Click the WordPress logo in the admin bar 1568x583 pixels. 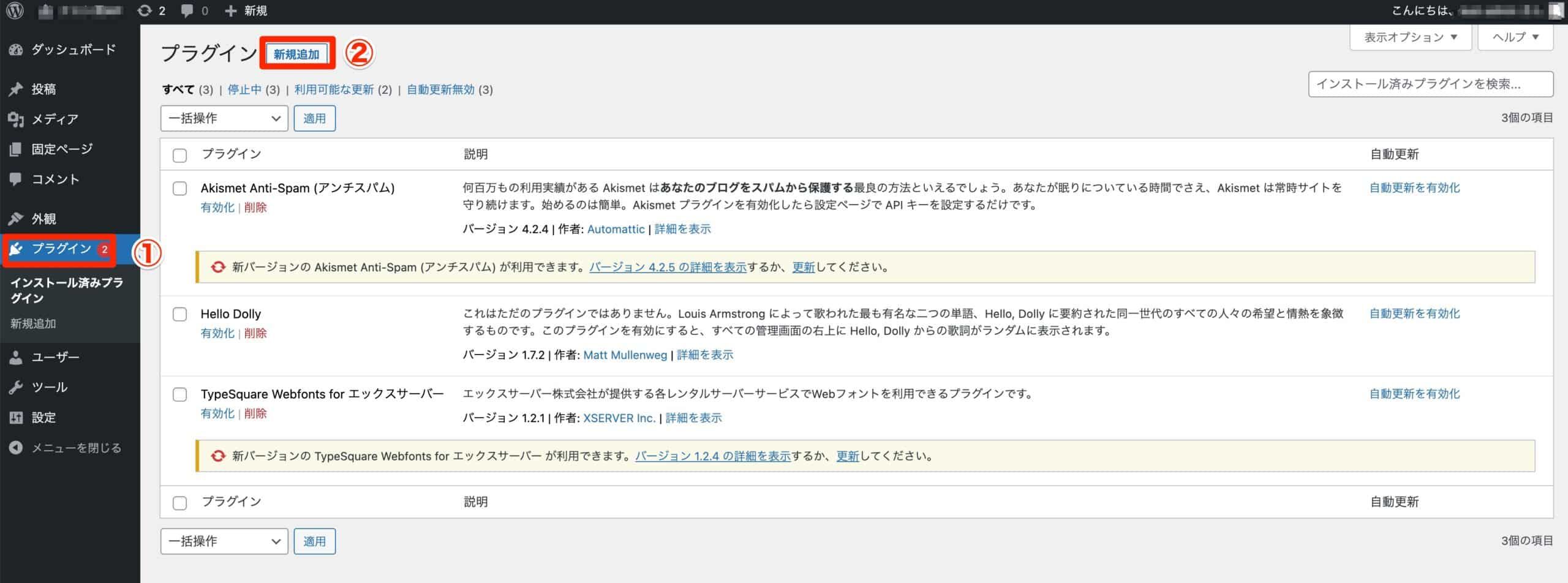tap(13, 10)
